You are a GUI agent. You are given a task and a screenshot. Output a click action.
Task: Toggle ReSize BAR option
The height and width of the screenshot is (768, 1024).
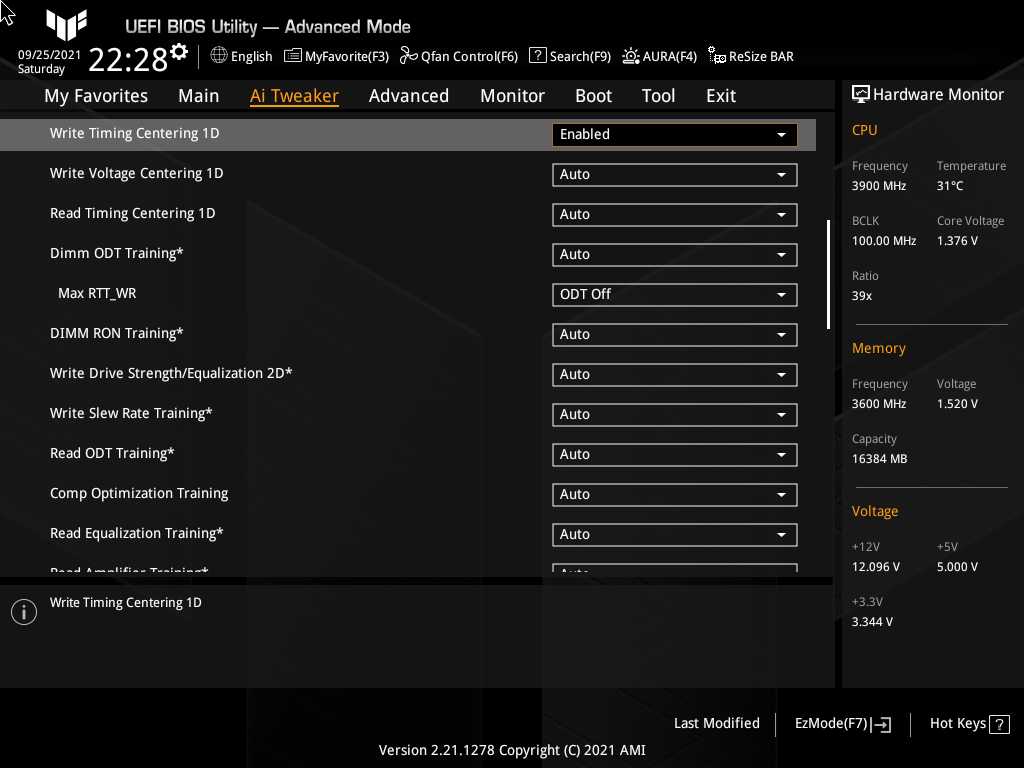750,56
